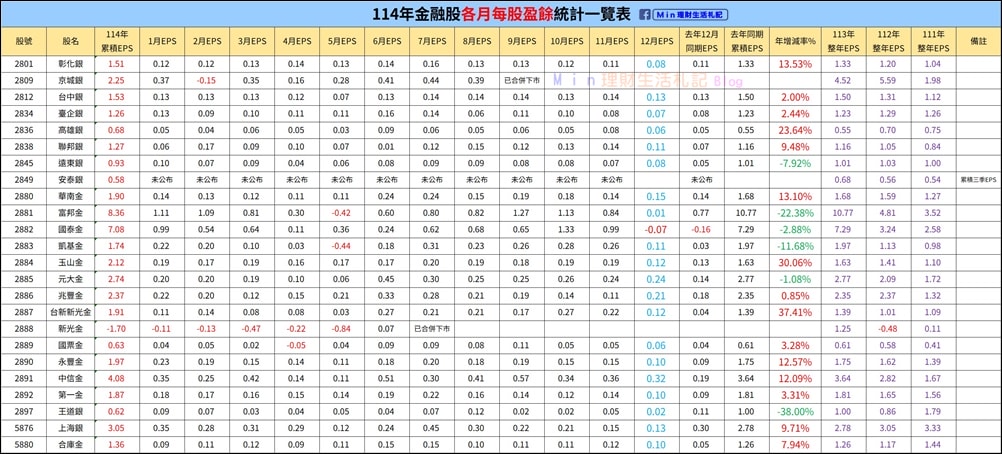Click 中信金 cumulative EPS value 4.08
The width and height of the screenshot is (1002, 454).
pyautogui.click(x=116, y=378)
